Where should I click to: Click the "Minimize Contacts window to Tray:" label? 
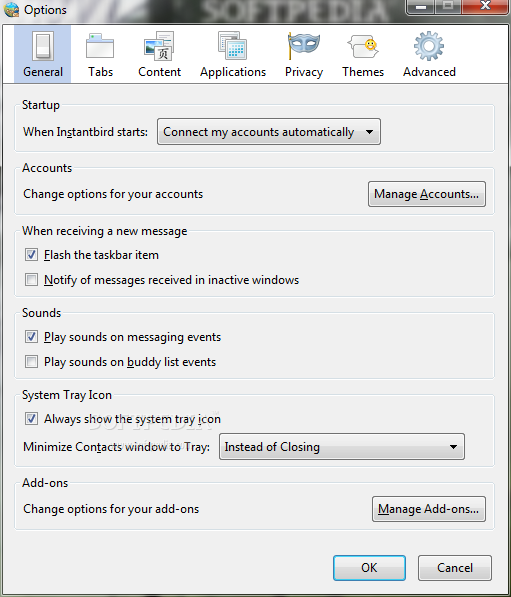coord(117,447)
